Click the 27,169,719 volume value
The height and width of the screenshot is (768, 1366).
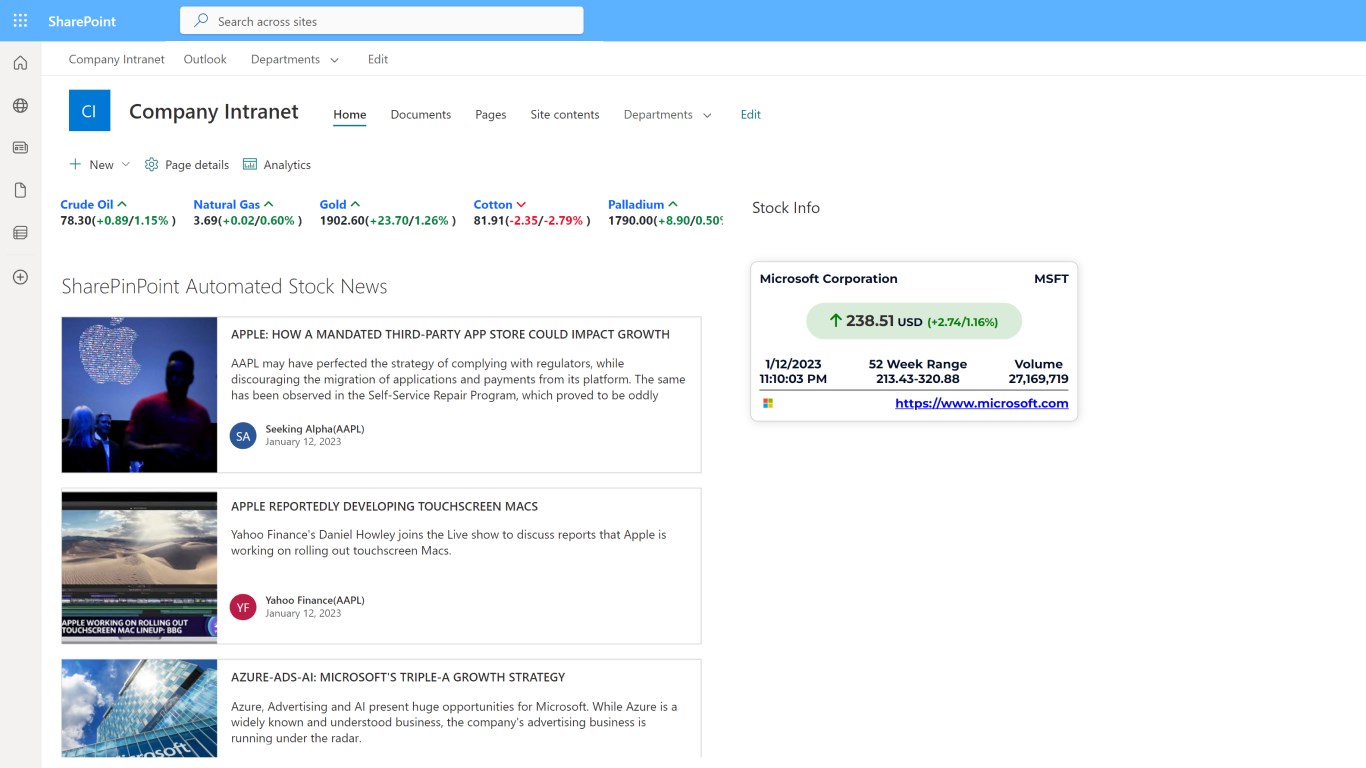[x=1038, y=379]
